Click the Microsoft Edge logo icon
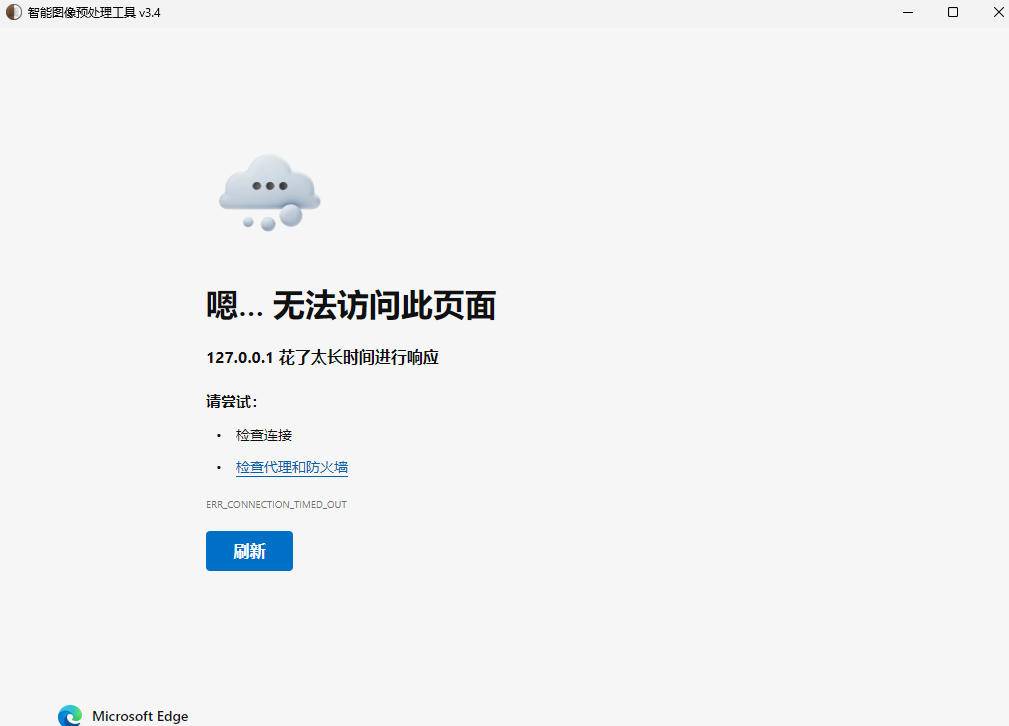This screenshot has width=1009, height=726. click(69, 716)
